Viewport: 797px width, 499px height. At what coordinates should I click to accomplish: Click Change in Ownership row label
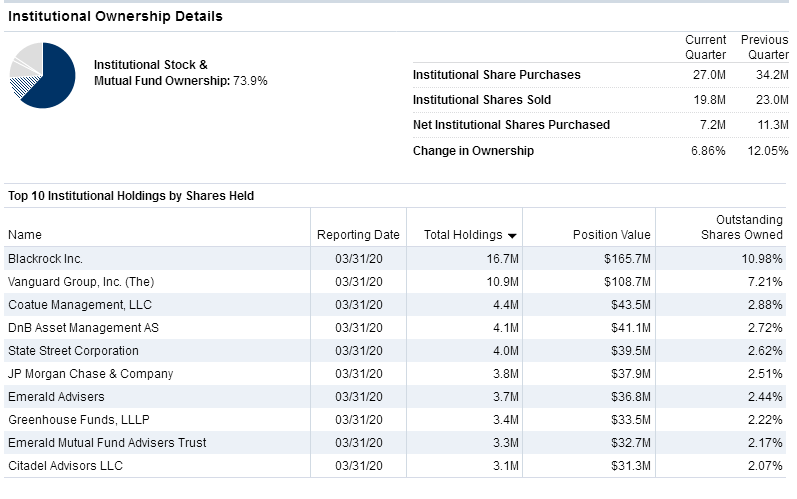click(473, 151)
